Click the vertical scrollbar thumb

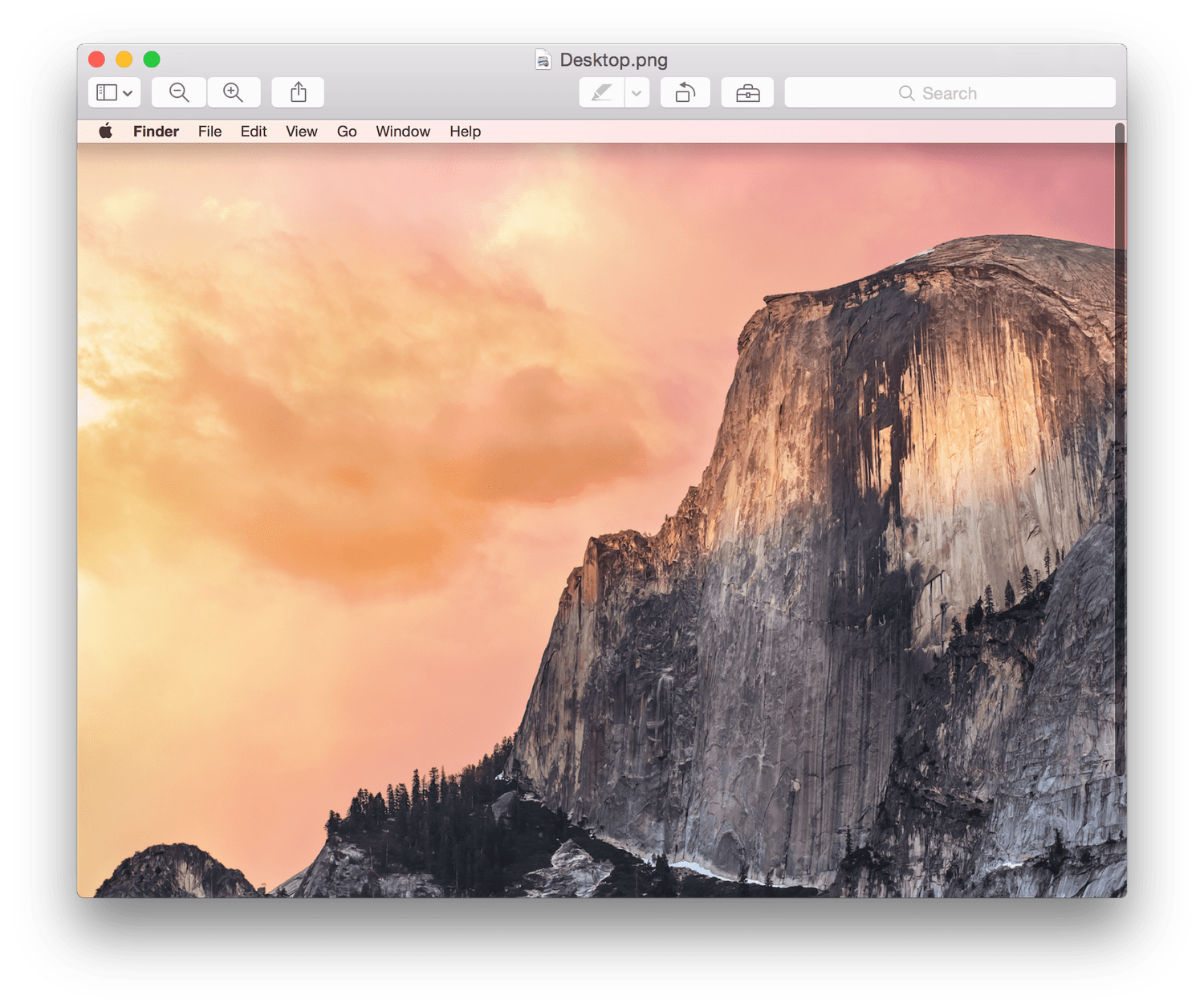1120,449
